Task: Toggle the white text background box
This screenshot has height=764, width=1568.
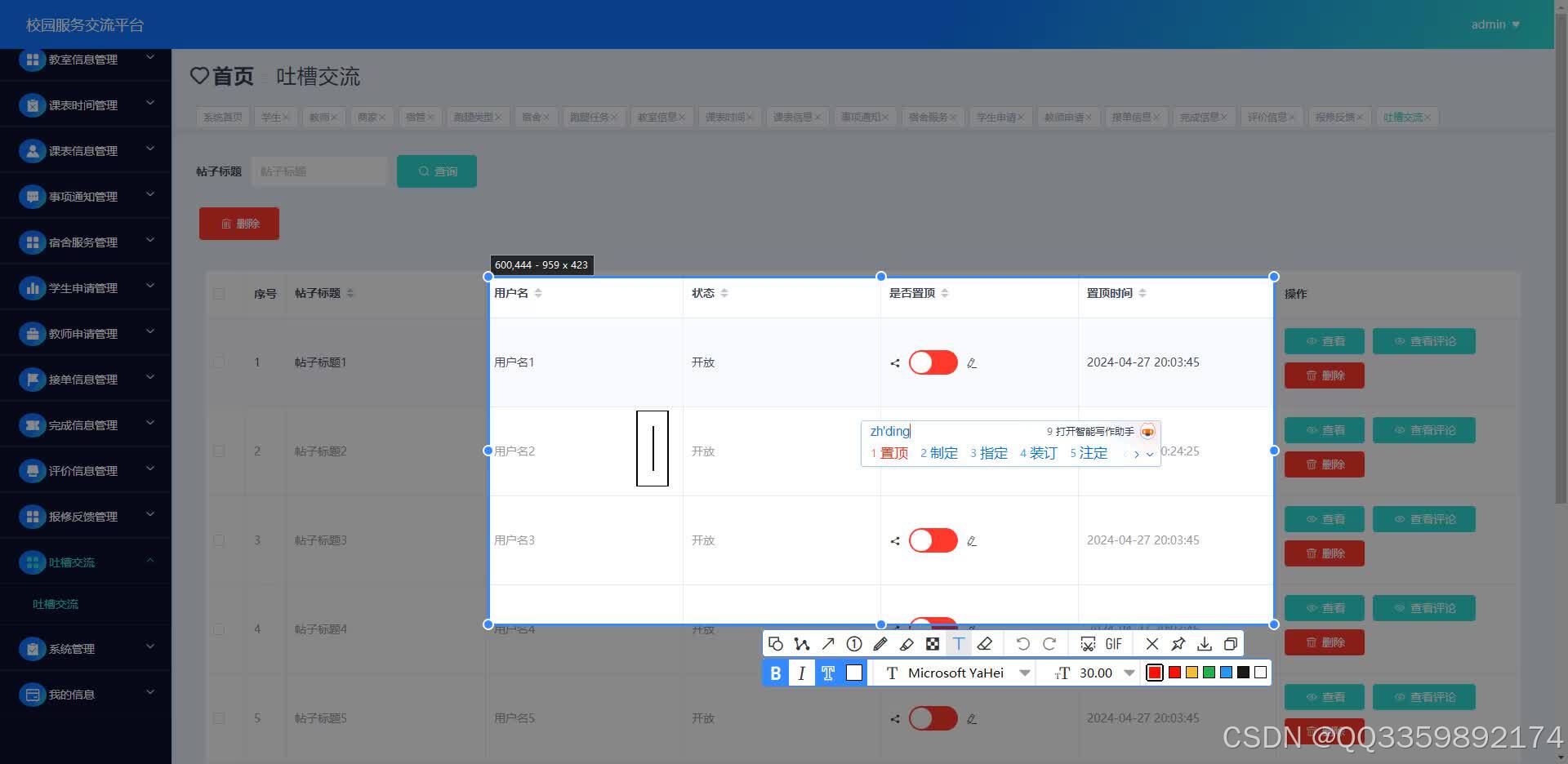Action: (854, 673)
